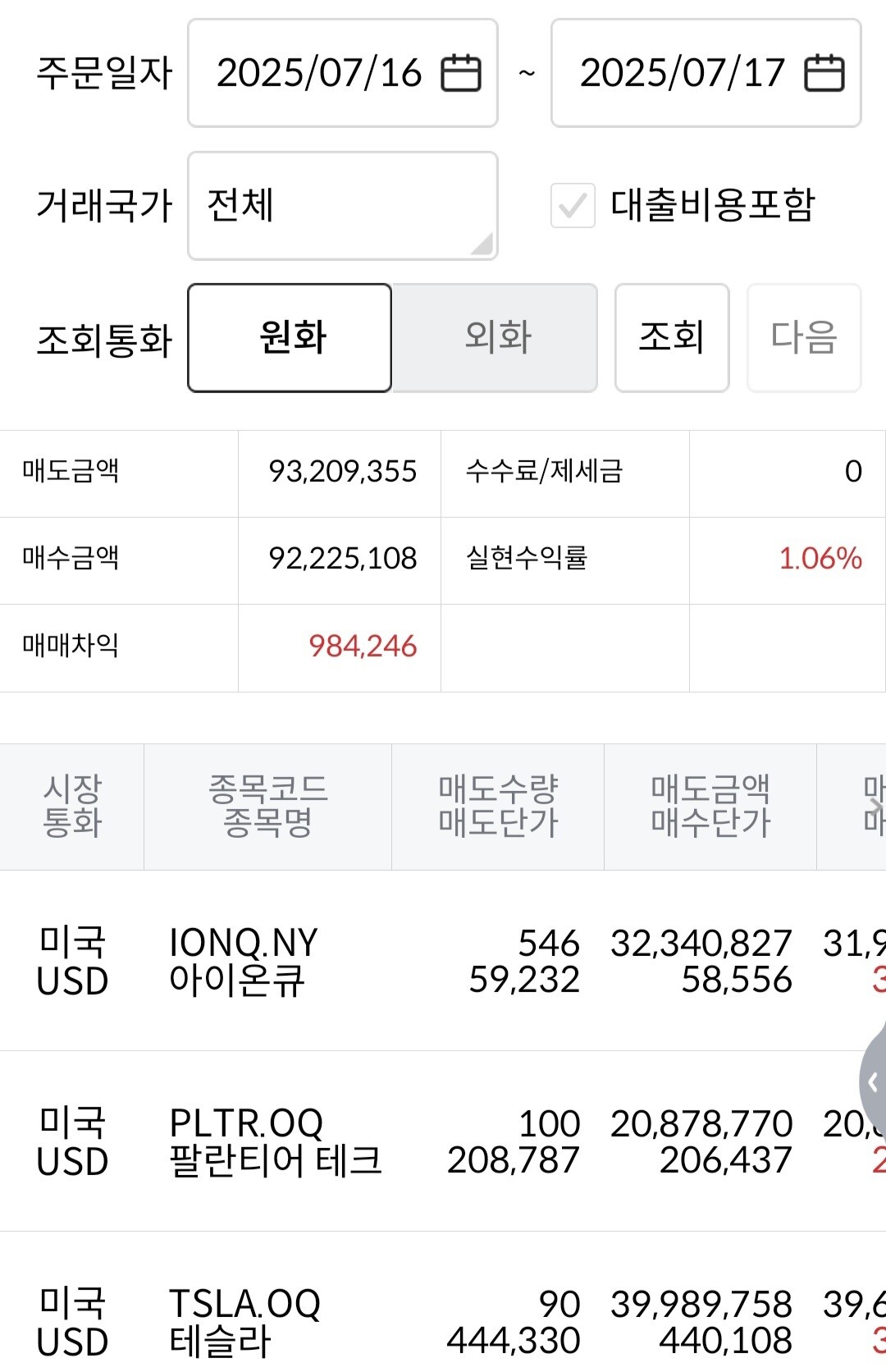The width and height of the screenshot is (886, 1372).
Task: Click the 다음 next button
Action: [804, 338]
